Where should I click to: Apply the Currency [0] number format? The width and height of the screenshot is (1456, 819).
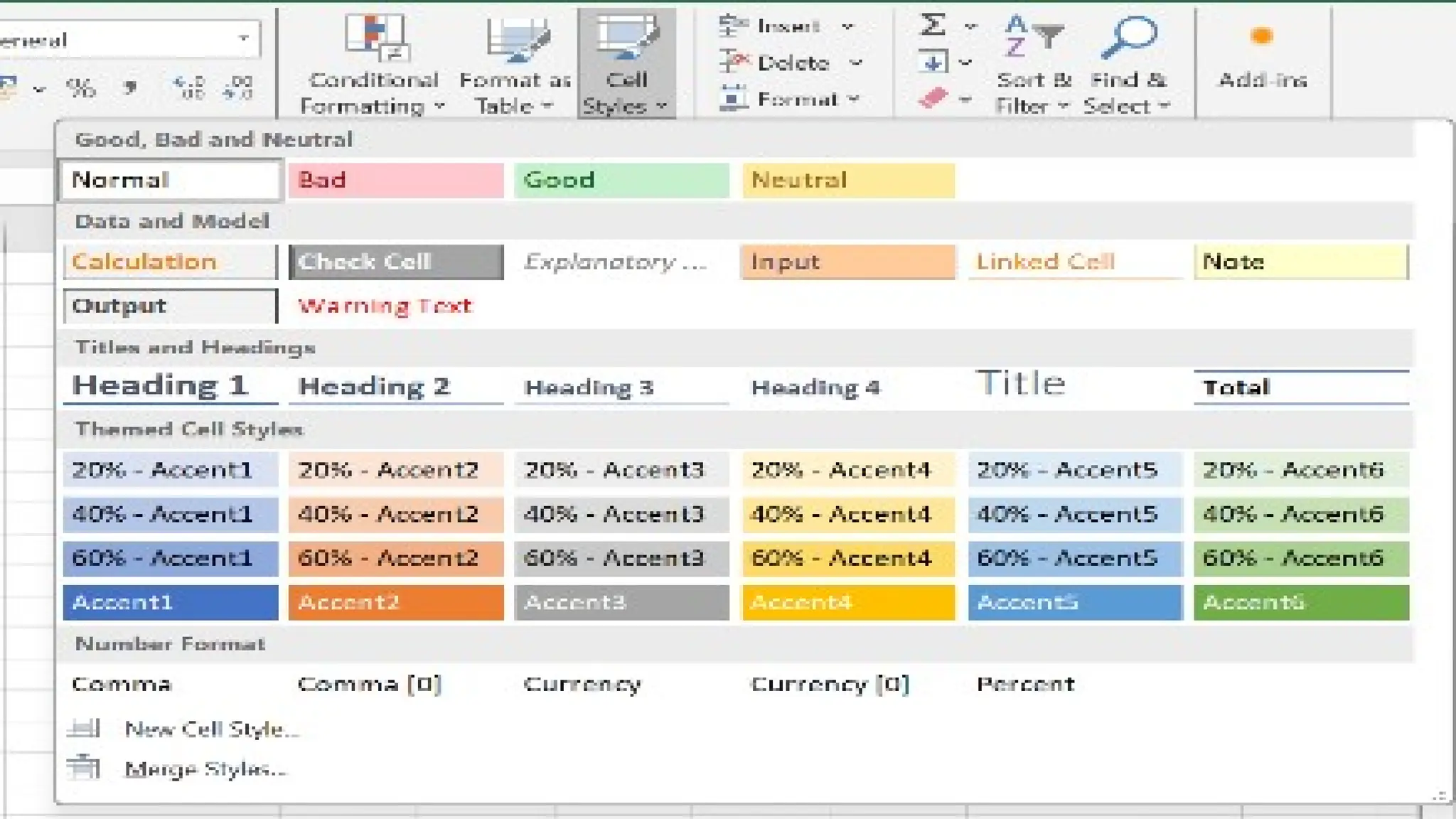point(830,684)
